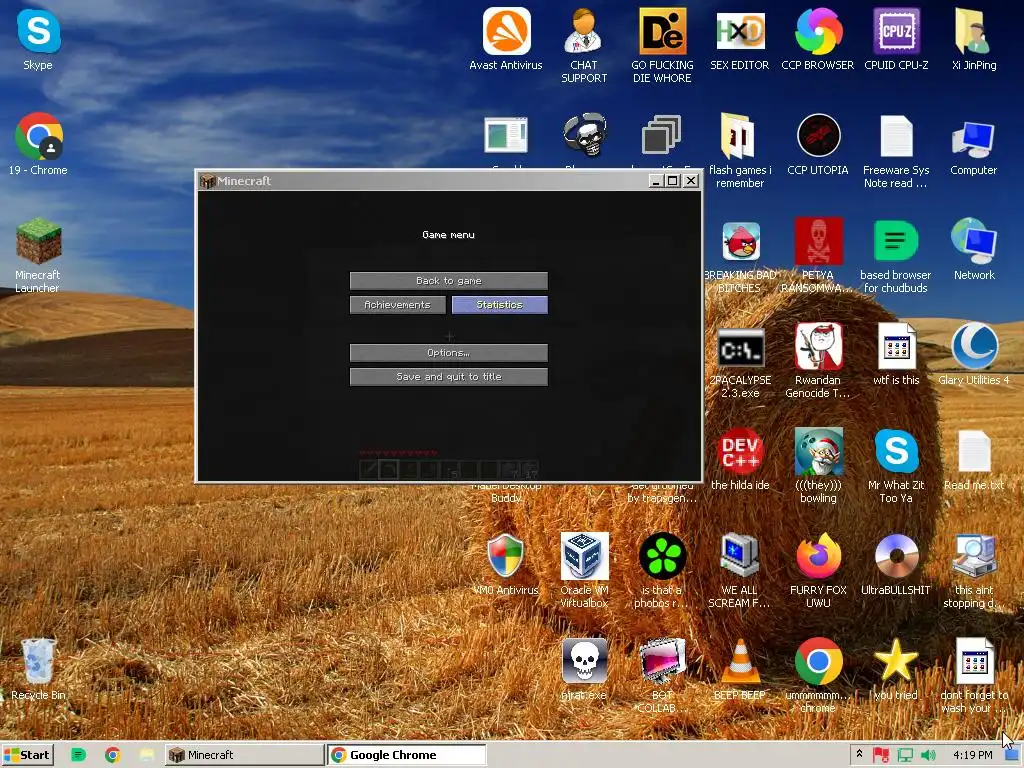
Task: Open the Start menu
Action: click(27, 755)
